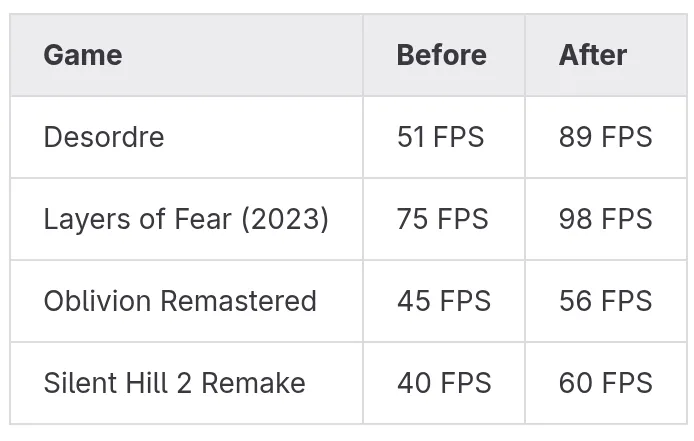Click the After column header
Viewport: 694px width, 441px height.
tap(593, 55)
